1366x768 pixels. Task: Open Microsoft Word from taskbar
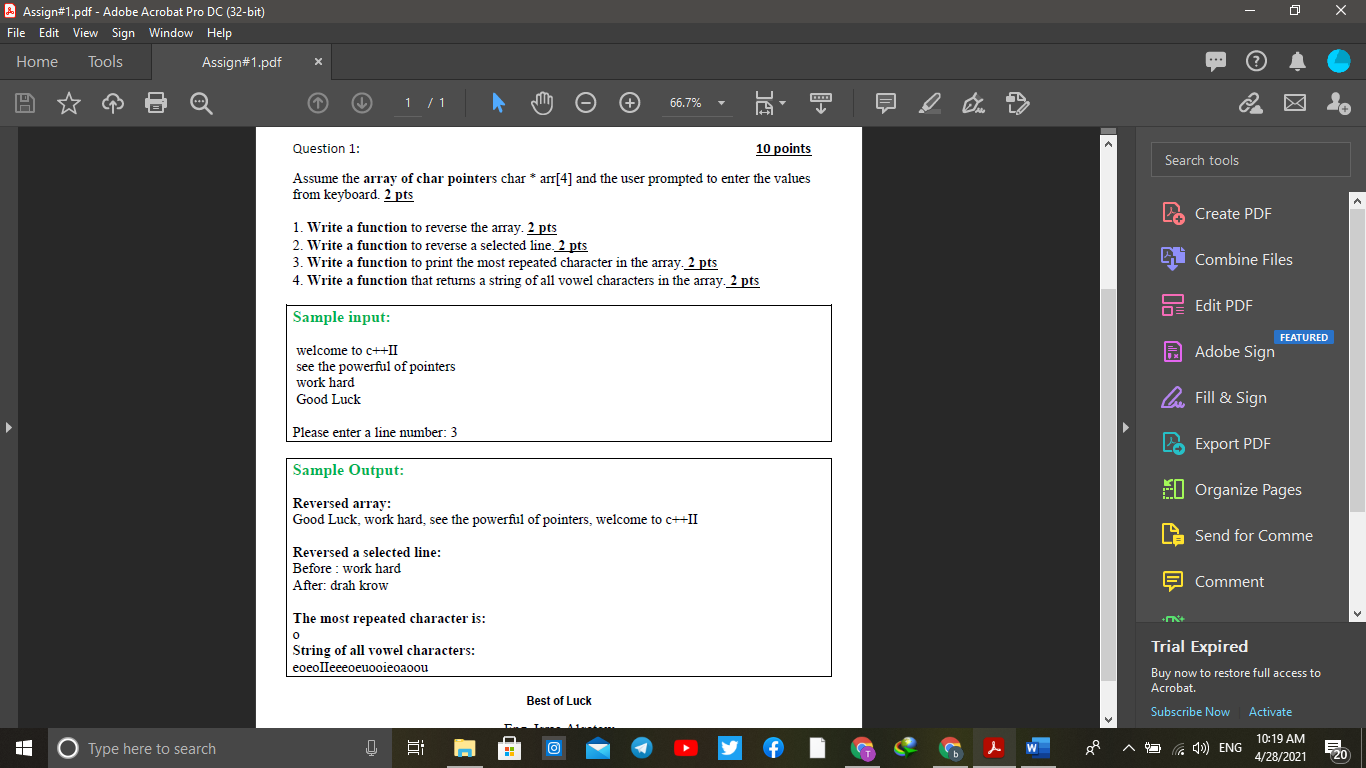[x=1036, y=748]
